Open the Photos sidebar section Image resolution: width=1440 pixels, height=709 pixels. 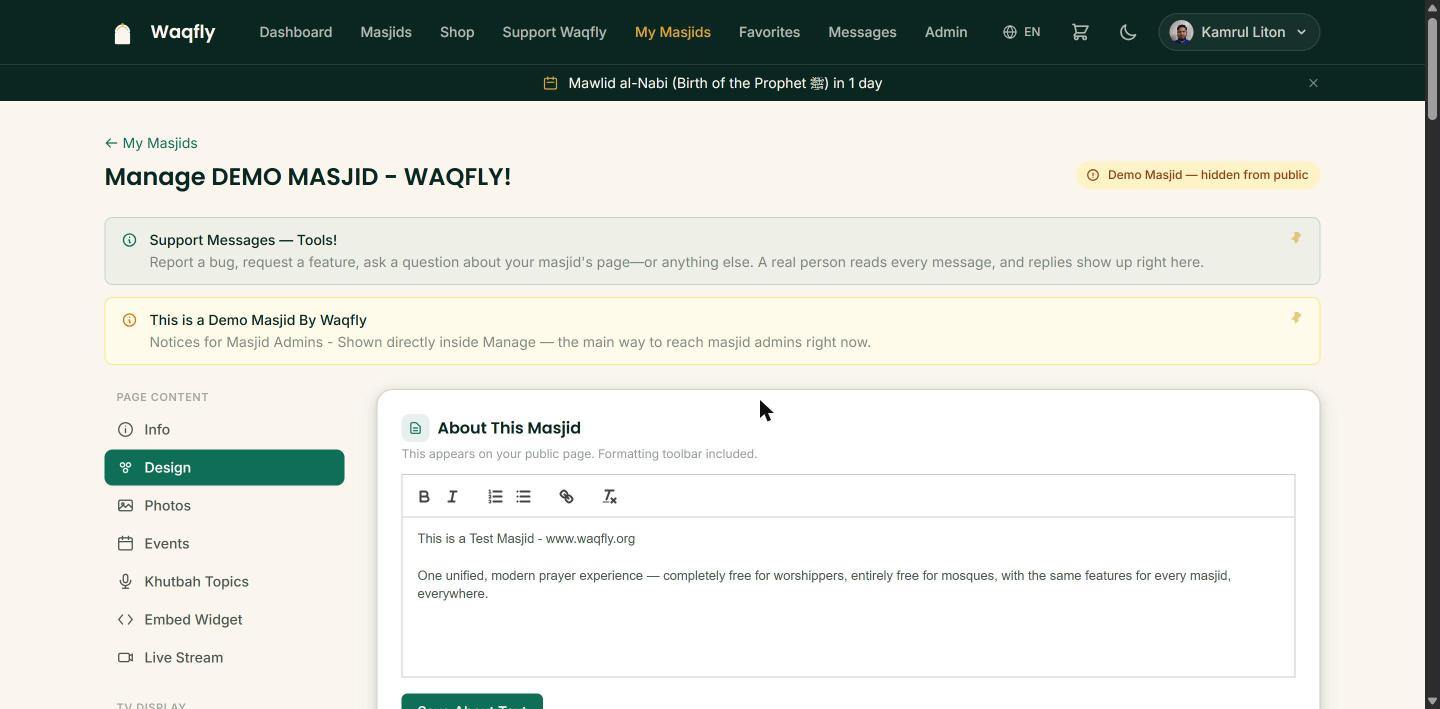pos(224,505)
